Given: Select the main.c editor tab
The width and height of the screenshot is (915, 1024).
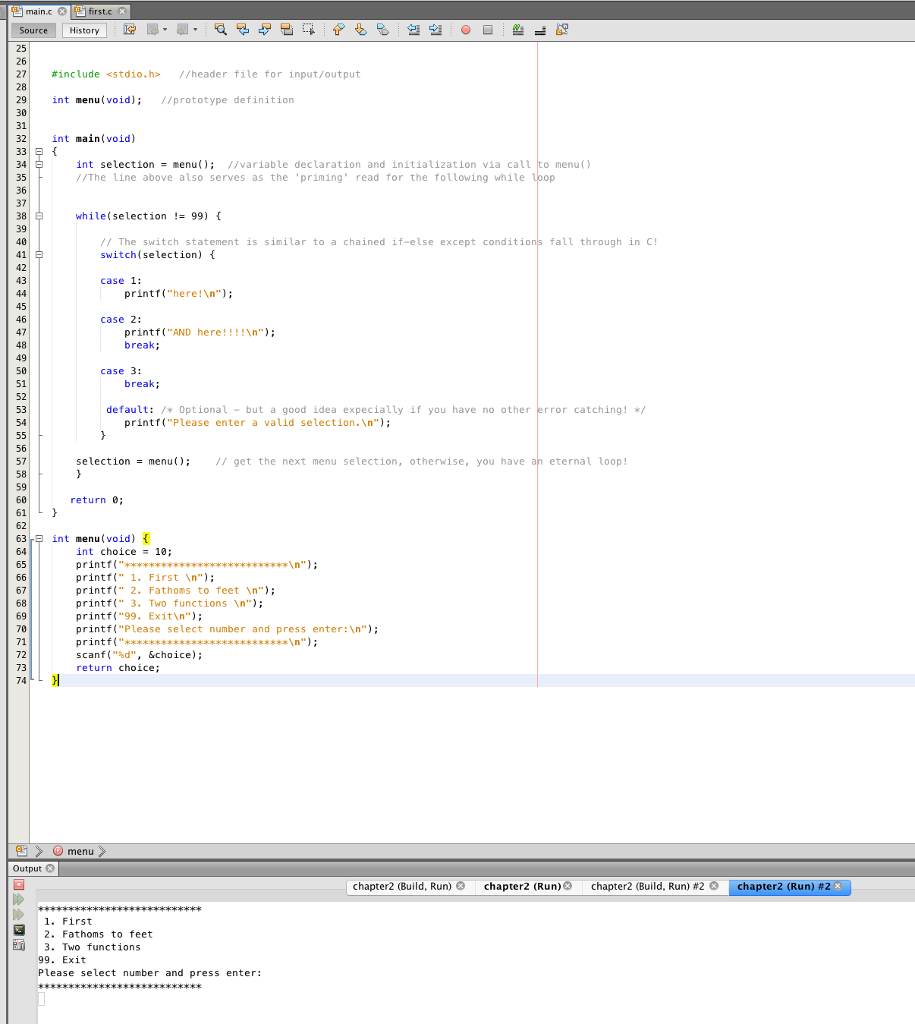Looking at the screenshot, I should (x=39, y=11).
